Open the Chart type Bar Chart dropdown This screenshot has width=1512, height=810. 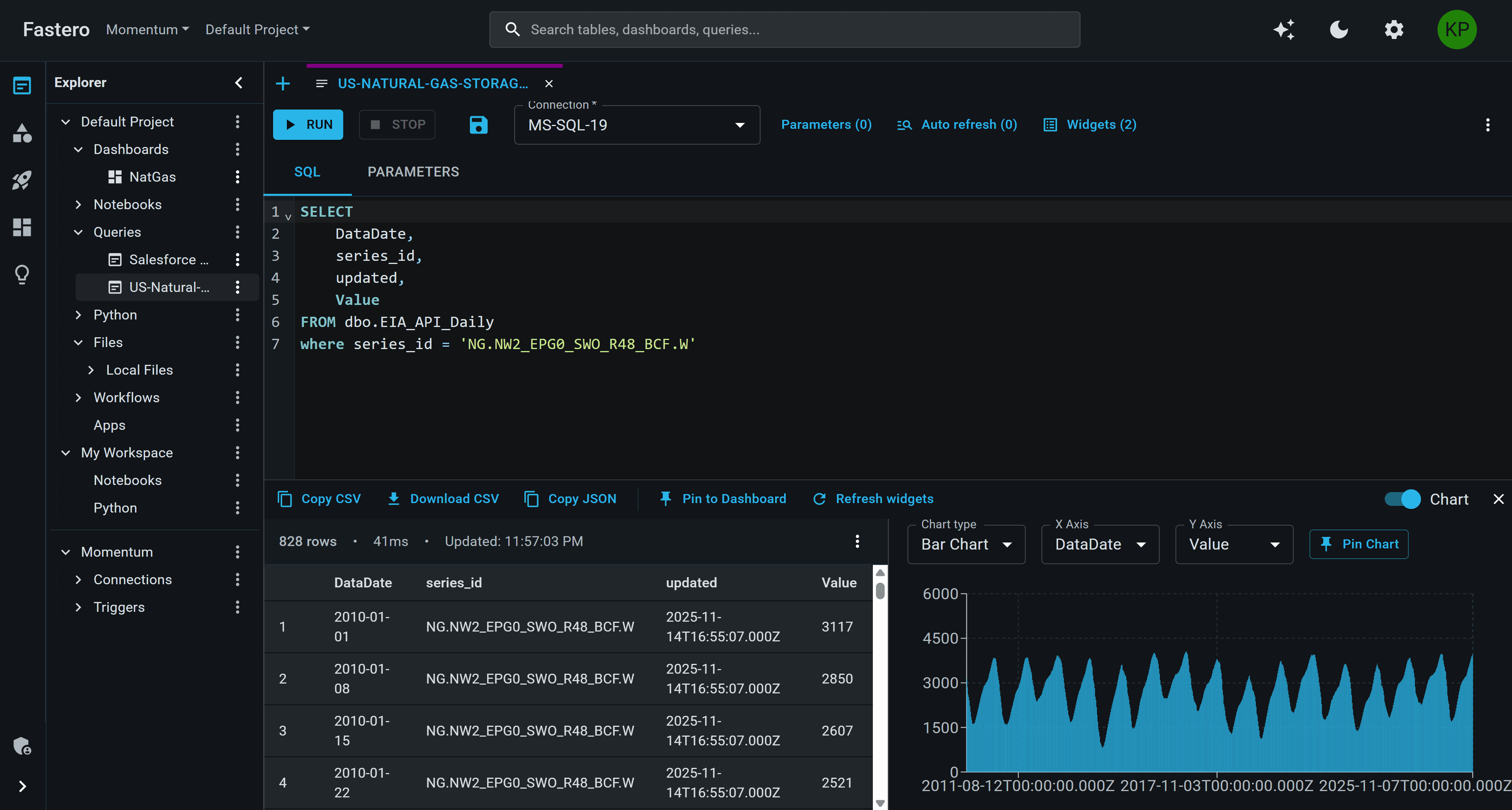[966, 544]
